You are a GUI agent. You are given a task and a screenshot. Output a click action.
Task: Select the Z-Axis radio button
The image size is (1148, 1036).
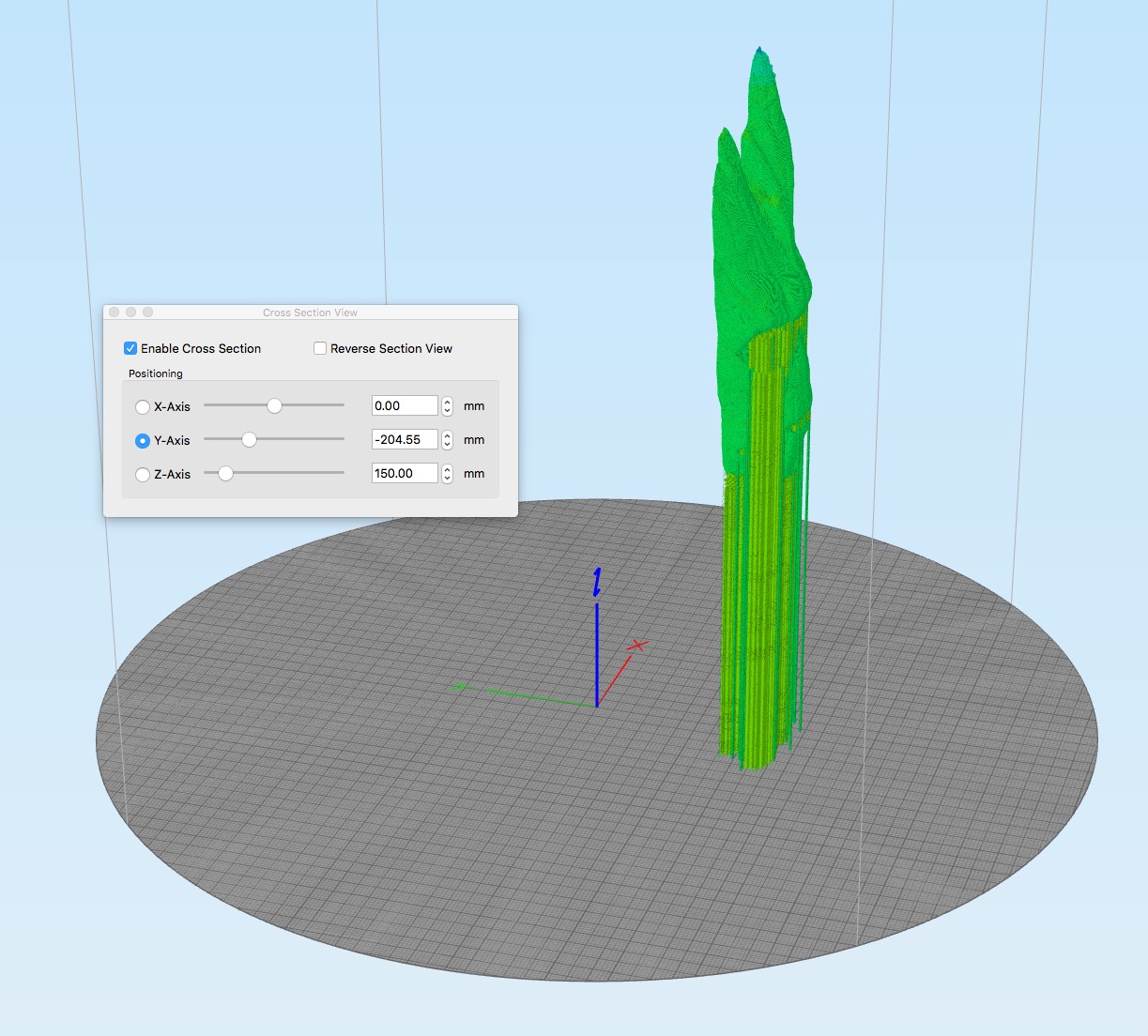point(143,475)
